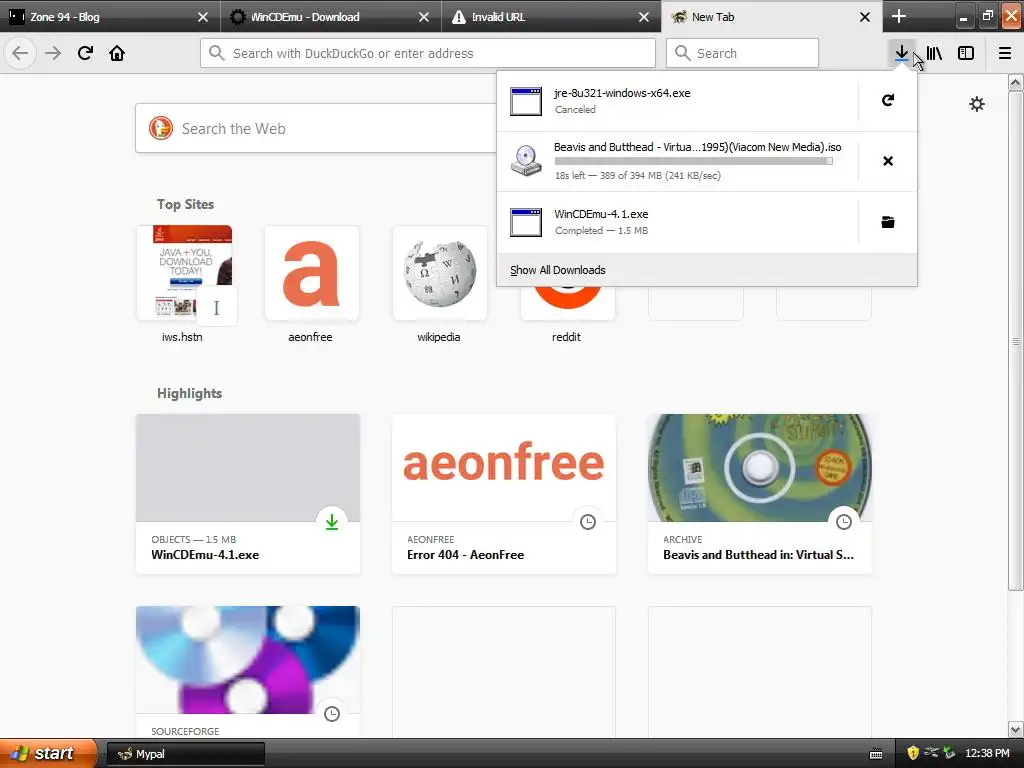Open containing folder for WinCDEmu-4.1.exe

[888, 222]
